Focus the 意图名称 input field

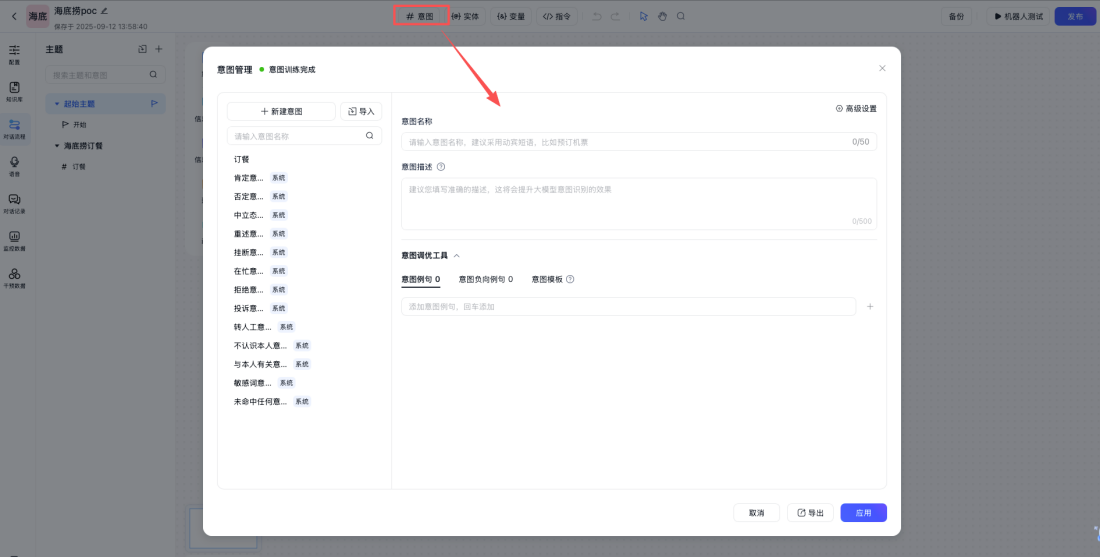[639, 142]
